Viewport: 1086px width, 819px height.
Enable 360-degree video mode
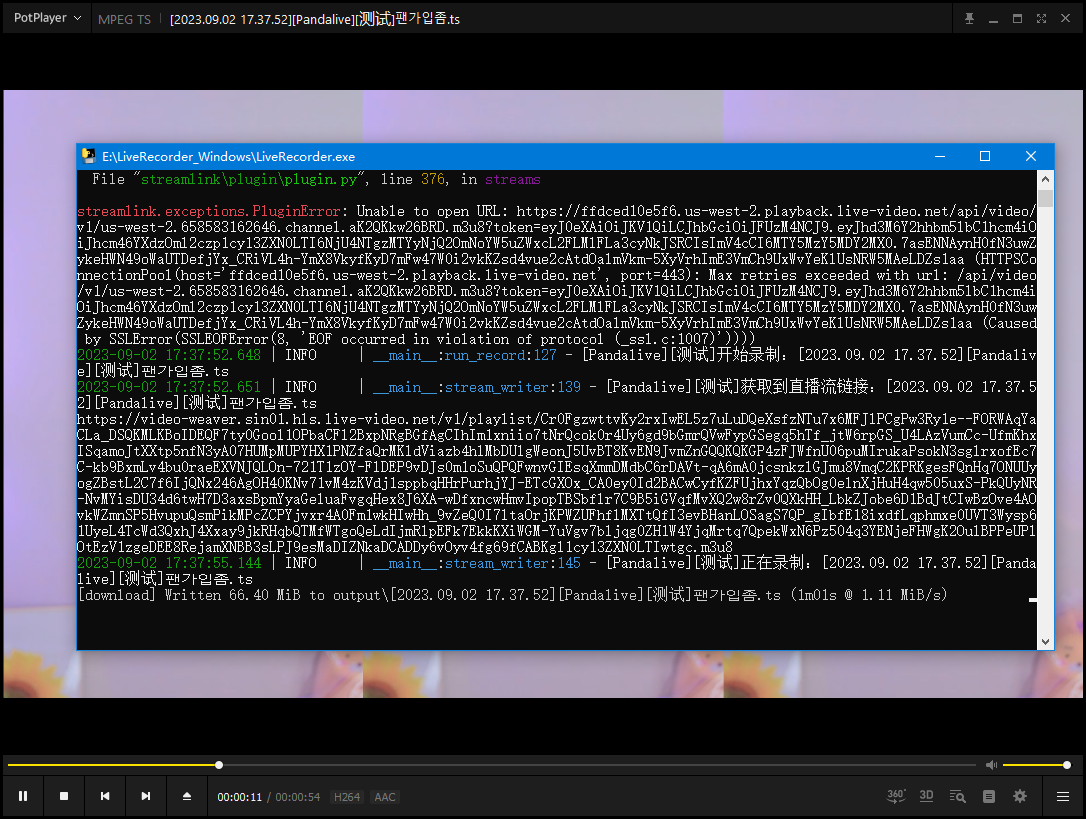point(896,795)
